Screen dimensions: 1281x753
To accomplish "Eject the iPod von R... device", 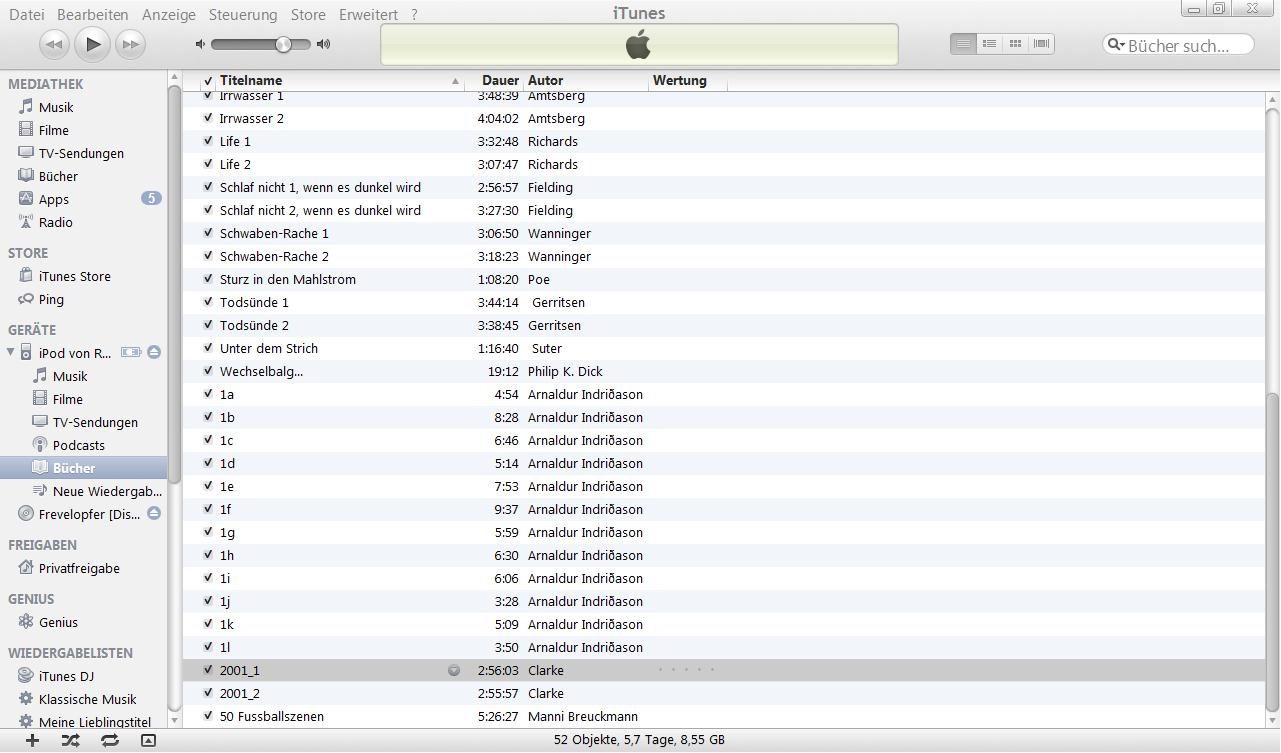I will (x=154, y=353).
